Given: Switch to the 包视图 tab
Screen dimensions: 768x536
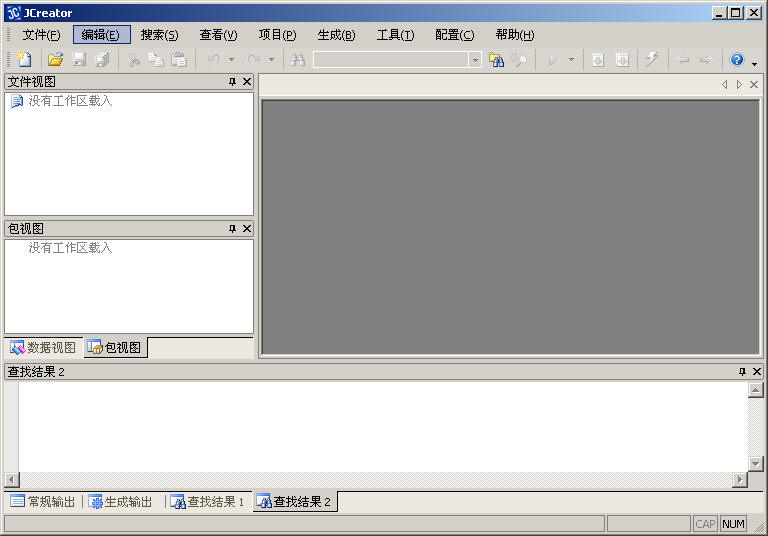Looking at the screenshot, I should (116, 347).
